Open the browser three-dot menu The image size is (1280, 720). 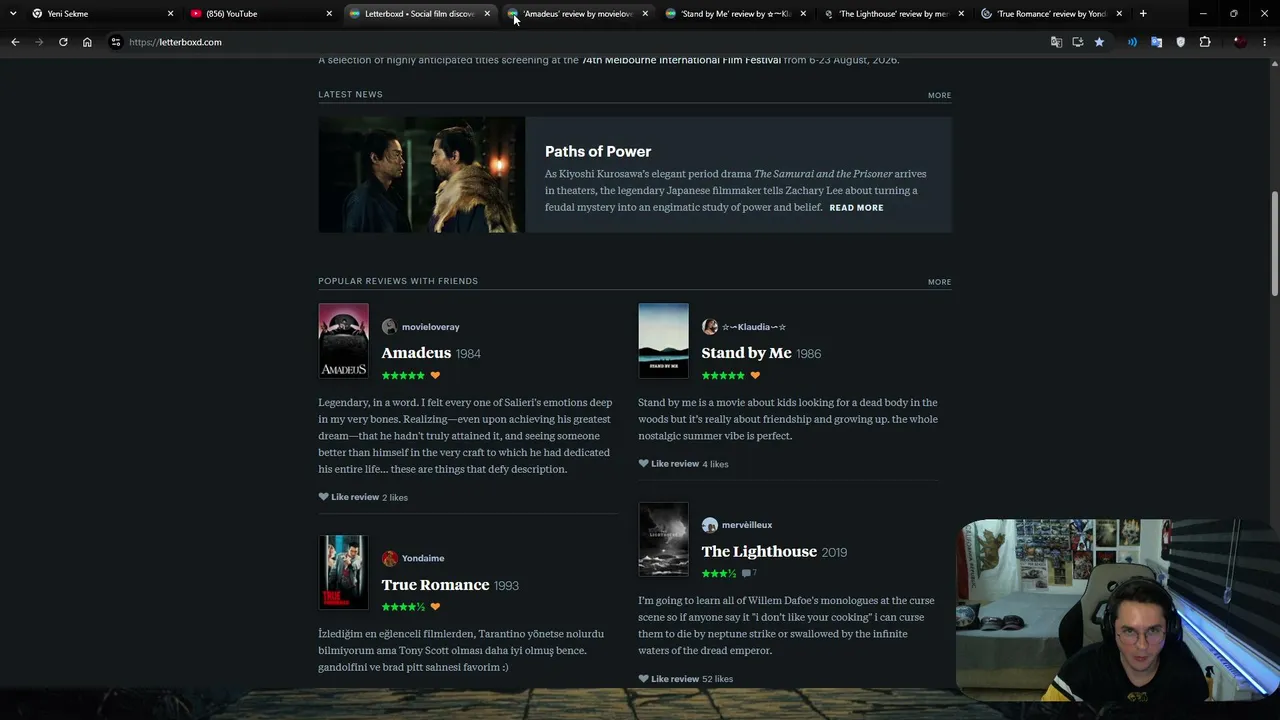1265,42
